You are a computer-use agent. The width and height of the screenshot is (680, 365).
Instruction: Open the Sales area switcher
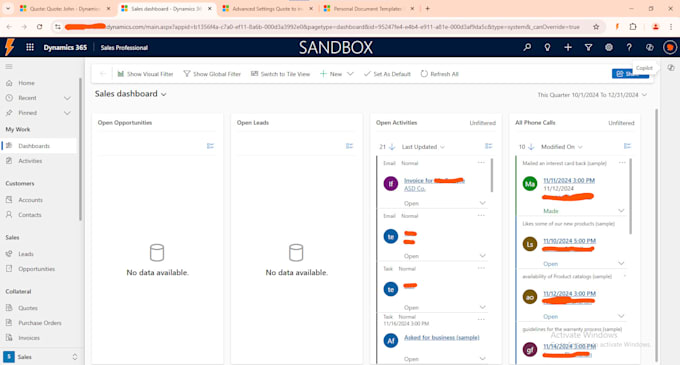click(41, 357)
